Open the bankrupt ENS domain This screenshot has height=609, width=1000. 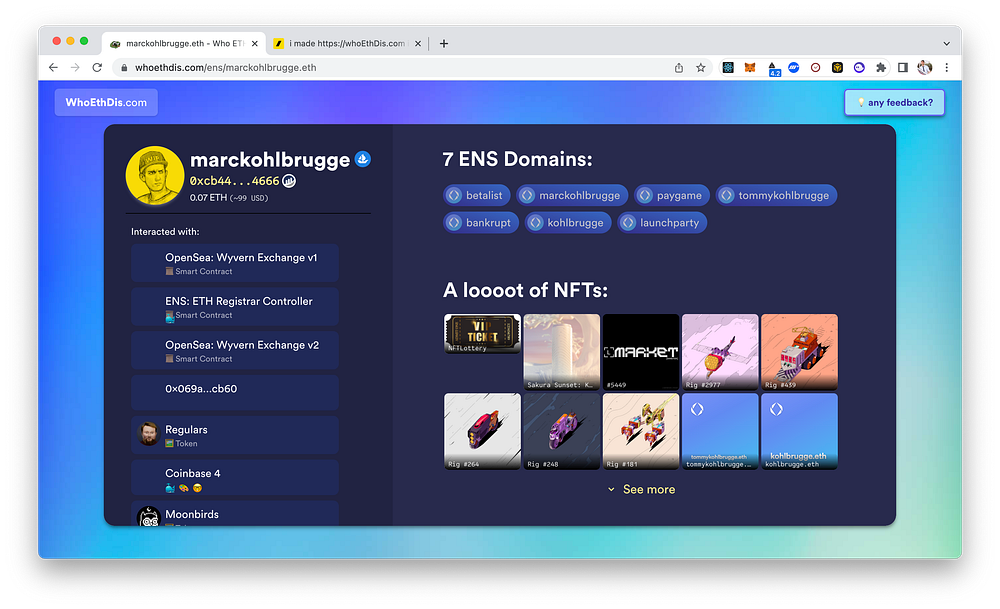click(x=481, y=223)
